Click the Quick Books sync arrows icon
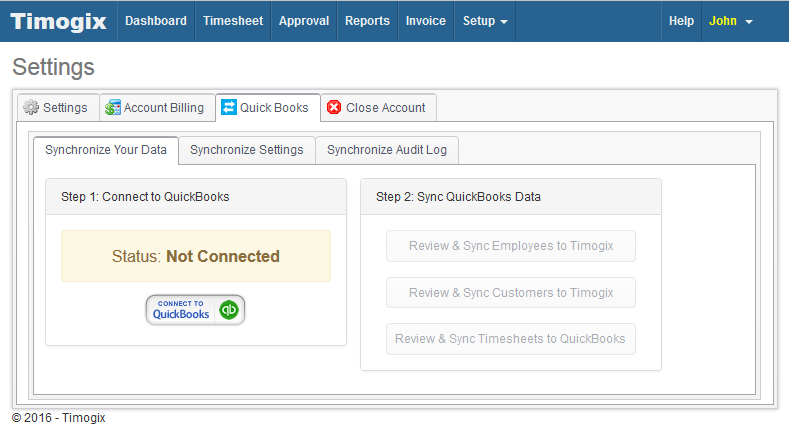Image resolution: width=789 pixels, height=429 pixels. [x=229, y=107]
